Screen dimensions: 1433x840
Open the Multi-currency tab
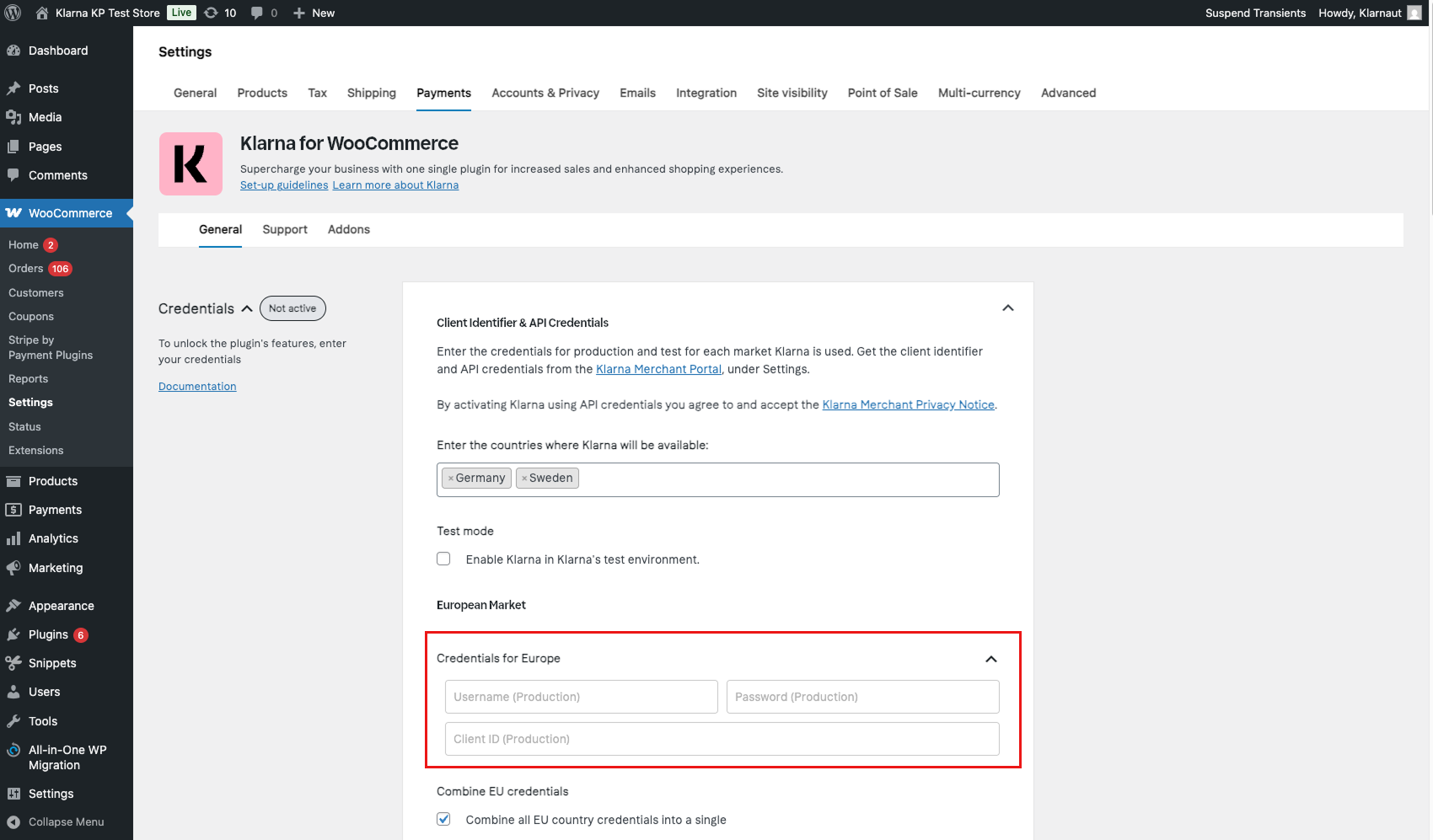(x=979, y=93)
